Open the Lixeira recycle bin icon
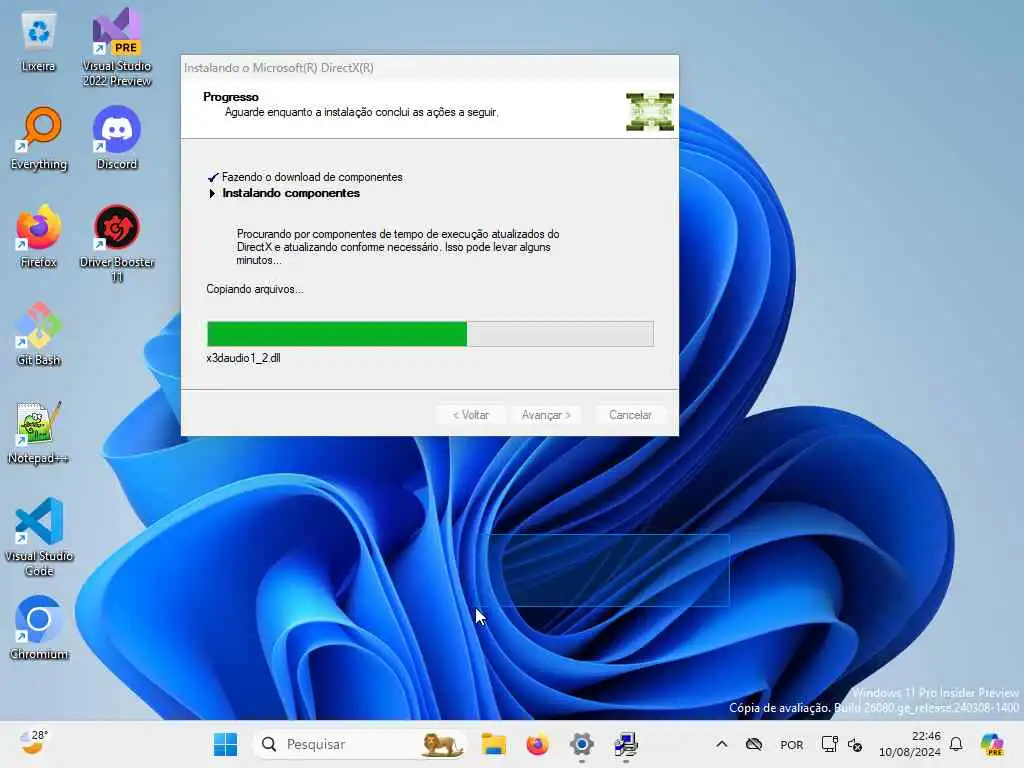This screenshot has width=1024, height=768. [39, 41]
